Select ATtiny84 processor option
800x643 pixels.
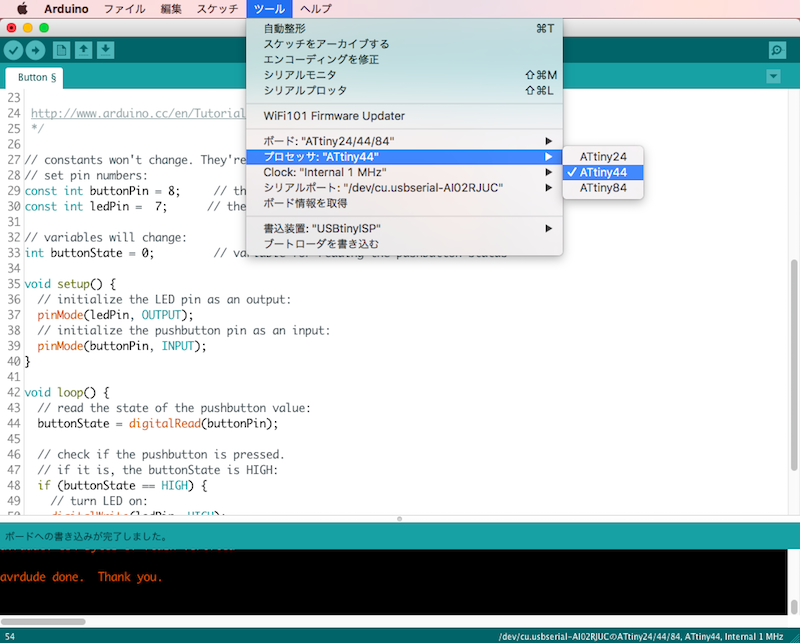pyautogui.click(x=603, y=188)
